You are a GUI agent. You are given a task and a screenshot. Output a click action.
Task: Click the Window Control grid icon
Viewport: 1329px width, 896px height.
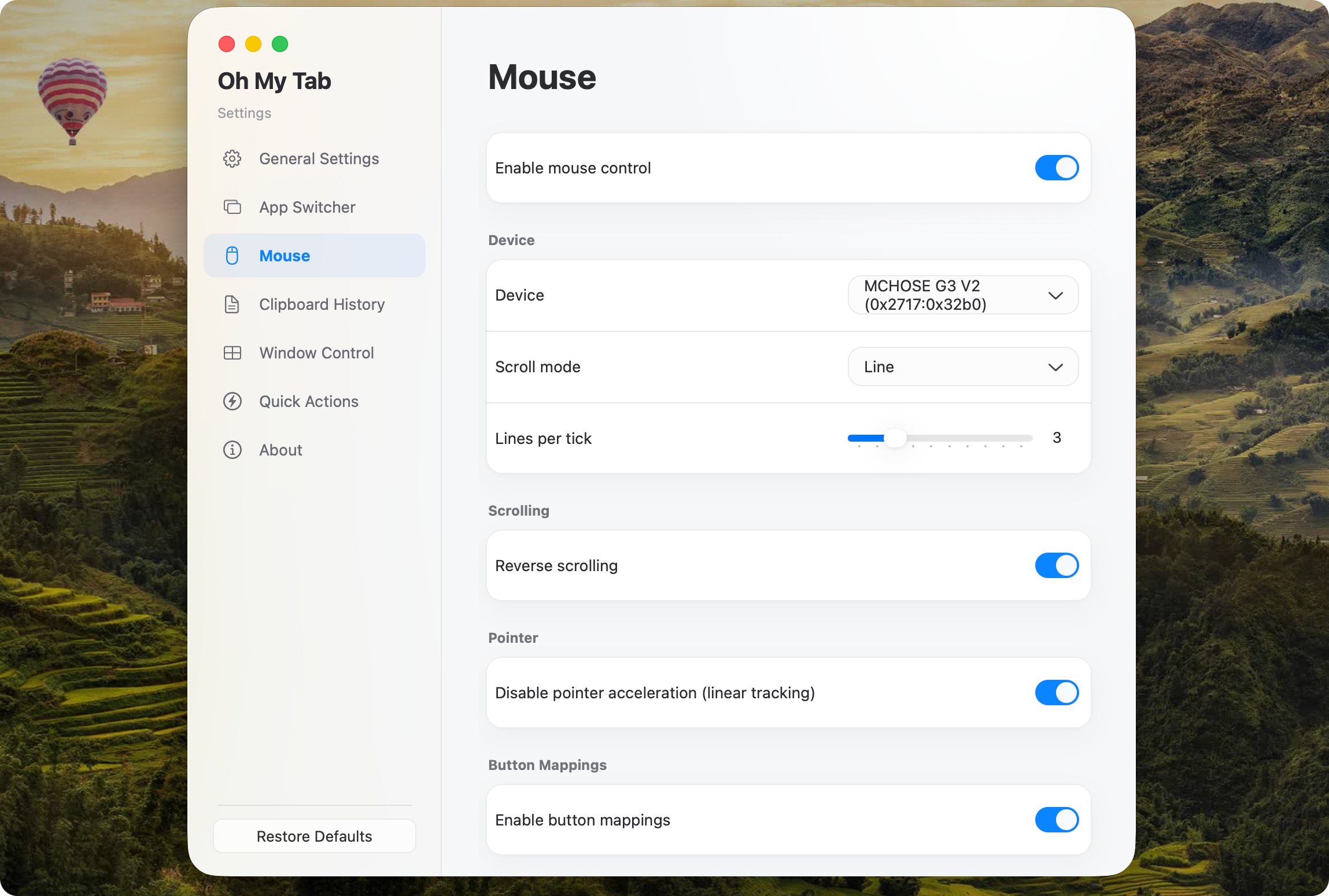232,353
